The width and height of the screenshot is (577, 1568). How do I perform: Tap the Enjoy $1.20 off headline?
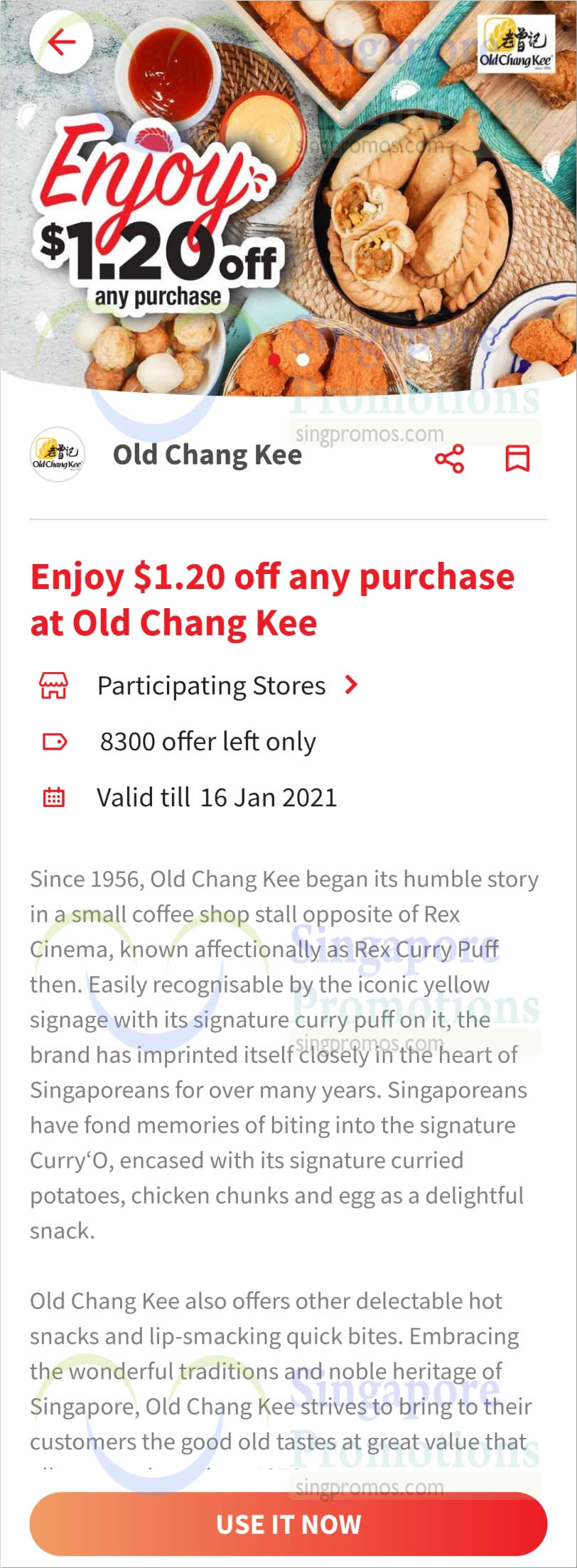(x=272, y=600)
